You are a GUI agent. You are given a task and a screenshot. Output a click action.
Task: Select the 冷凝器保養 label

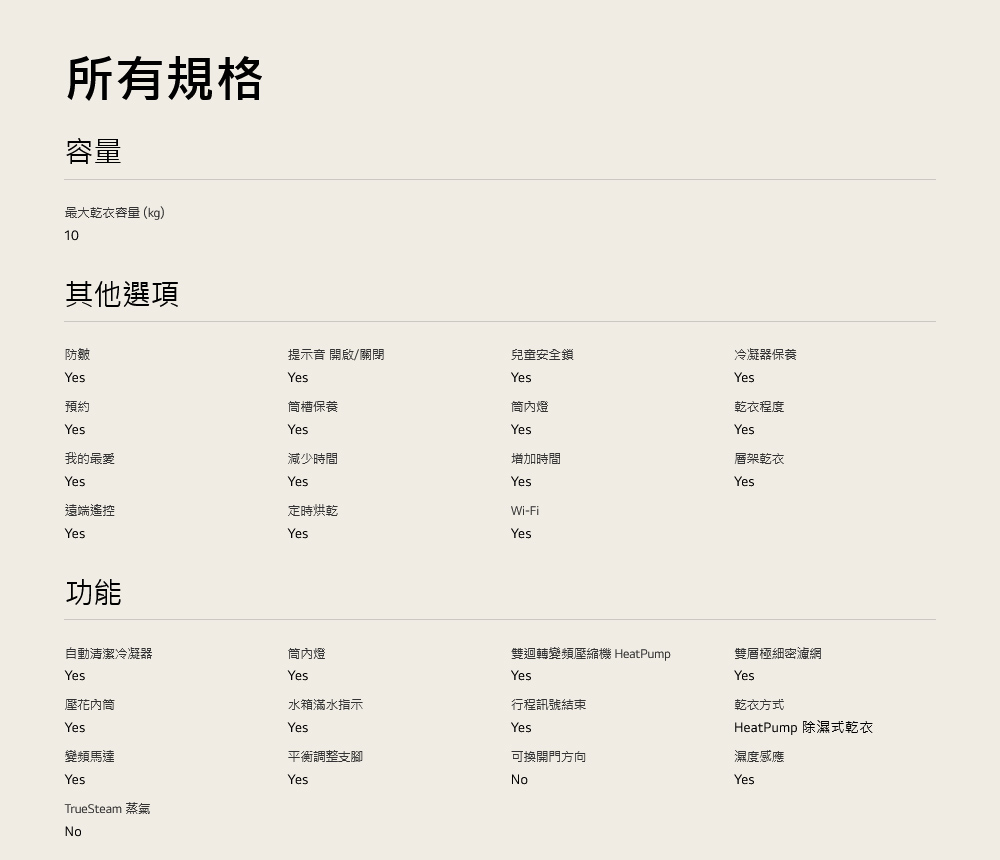click(x=765, y=355)
